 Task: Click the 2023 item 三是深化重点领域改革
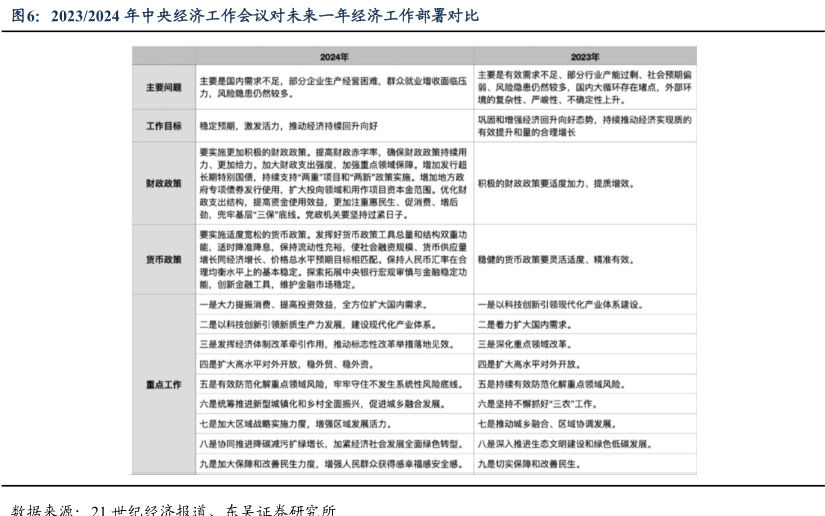(x=525, y=344)
